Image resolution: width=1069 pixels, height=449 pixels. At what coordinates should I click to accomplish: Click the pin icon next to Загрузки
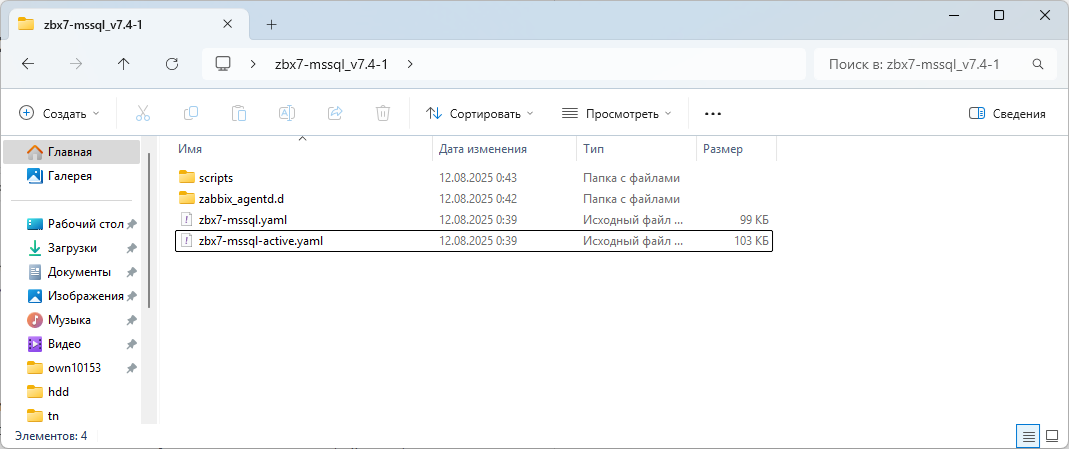132,248
